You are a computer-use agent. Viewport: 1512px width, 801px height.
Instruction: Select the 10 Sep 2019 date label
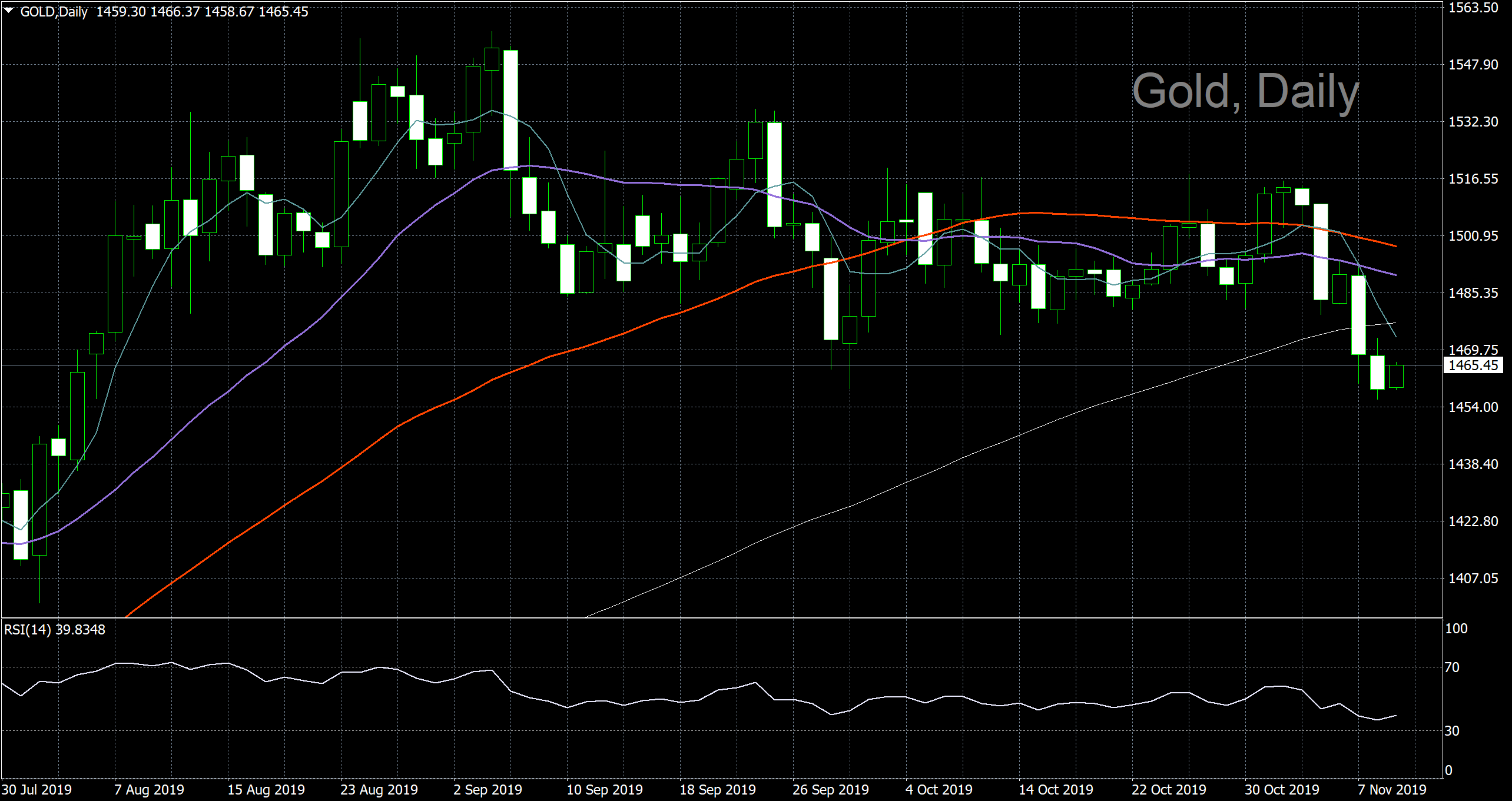(x=605, y=790)
